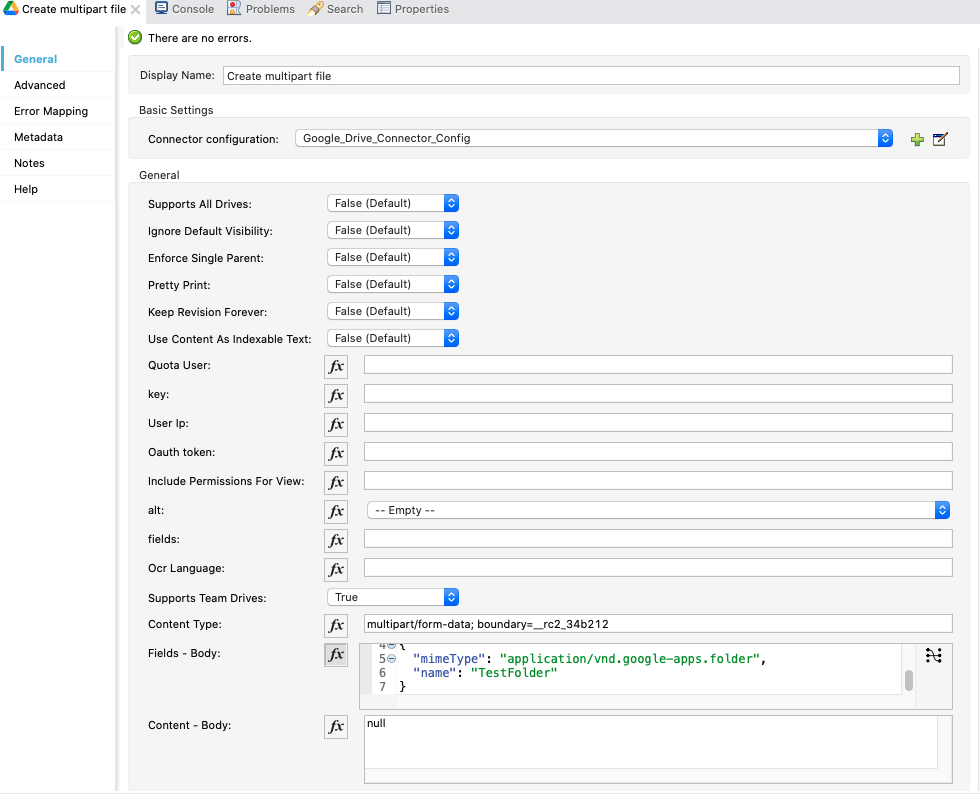Open the mapping icon beside Fields Body editor
This screenshot has width=980, height=794.
click(x=933, y=655)
